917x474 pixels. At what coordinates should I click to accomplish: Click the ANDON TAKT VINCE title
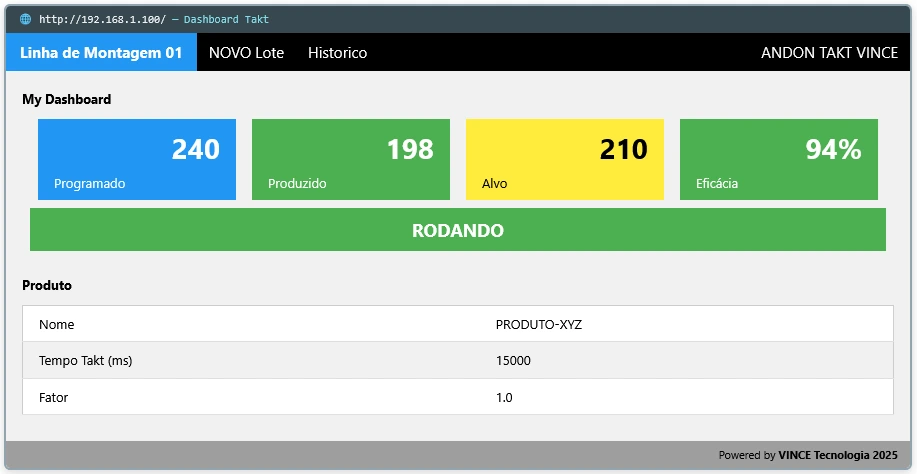point(829,53)
